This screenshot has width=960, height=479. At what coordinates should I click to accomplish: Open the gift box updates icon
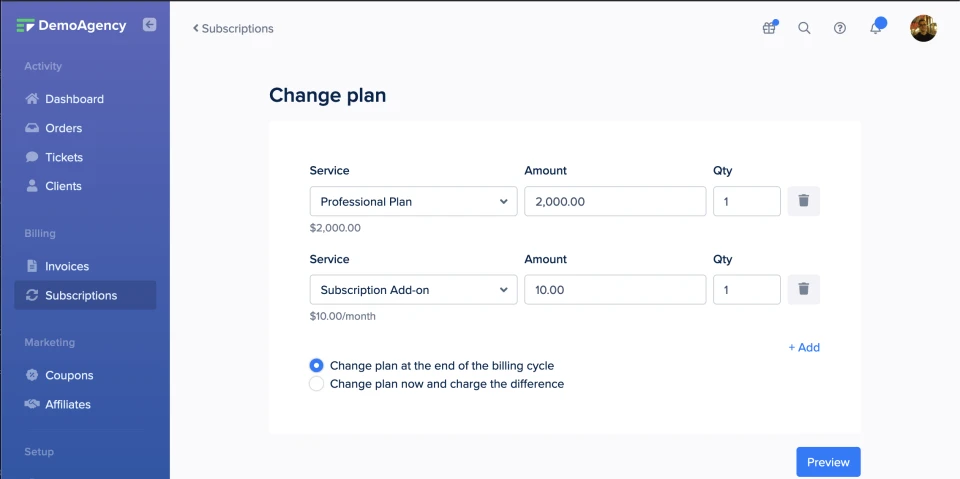click(x=769, y=28)
